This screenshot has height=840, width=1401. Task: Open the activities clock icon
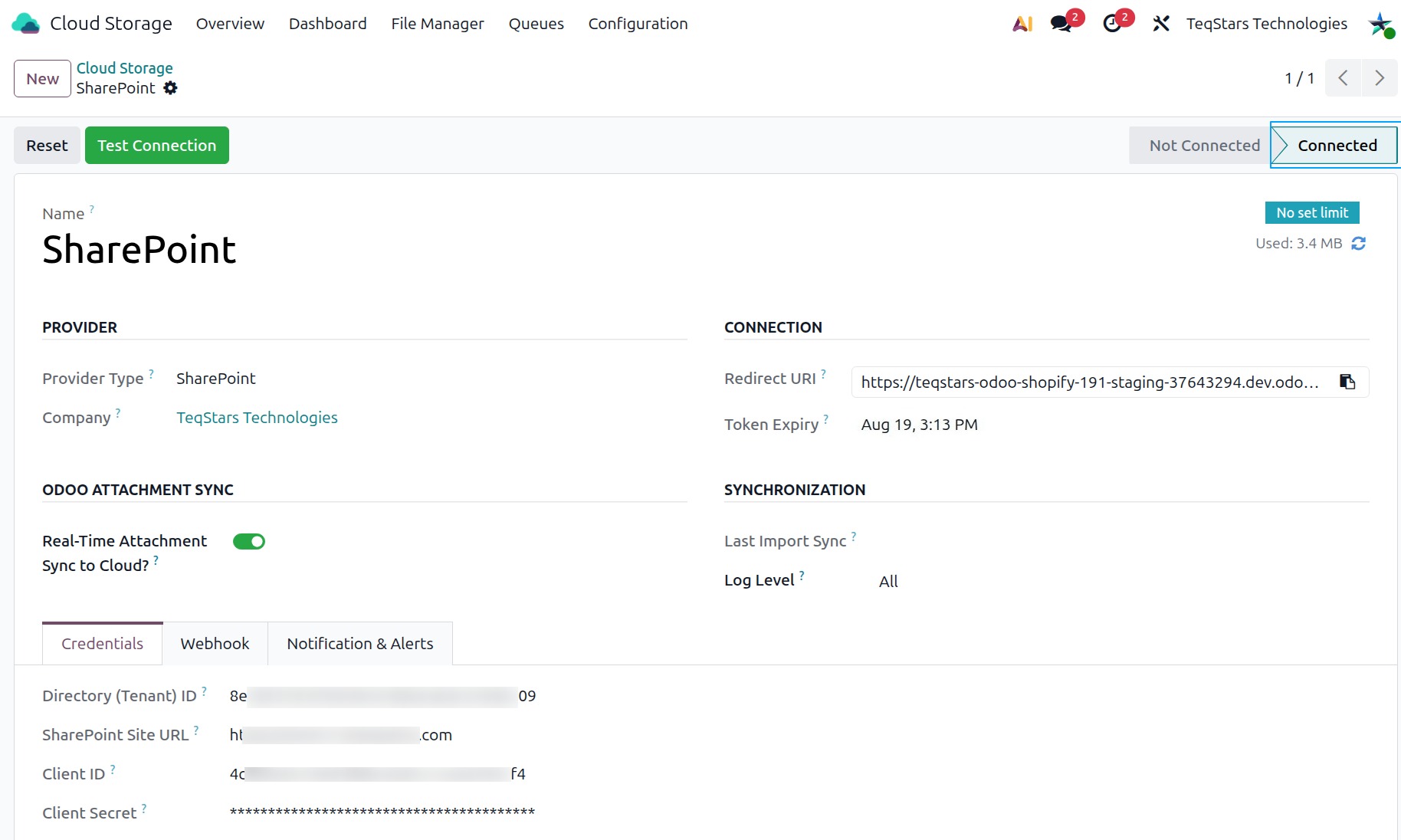click(x=1112, y=24)
